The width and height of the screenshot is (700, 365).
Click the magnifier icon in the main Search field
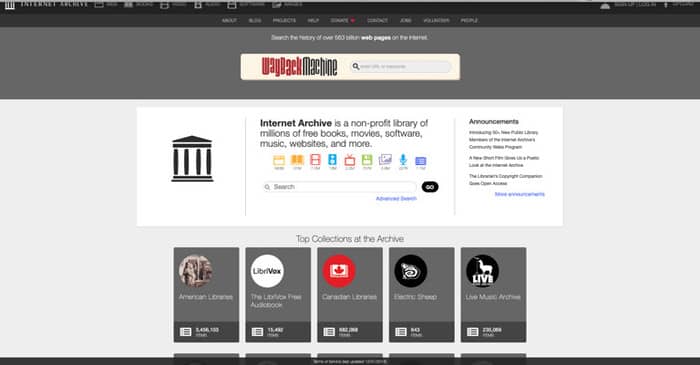[267, 187]
